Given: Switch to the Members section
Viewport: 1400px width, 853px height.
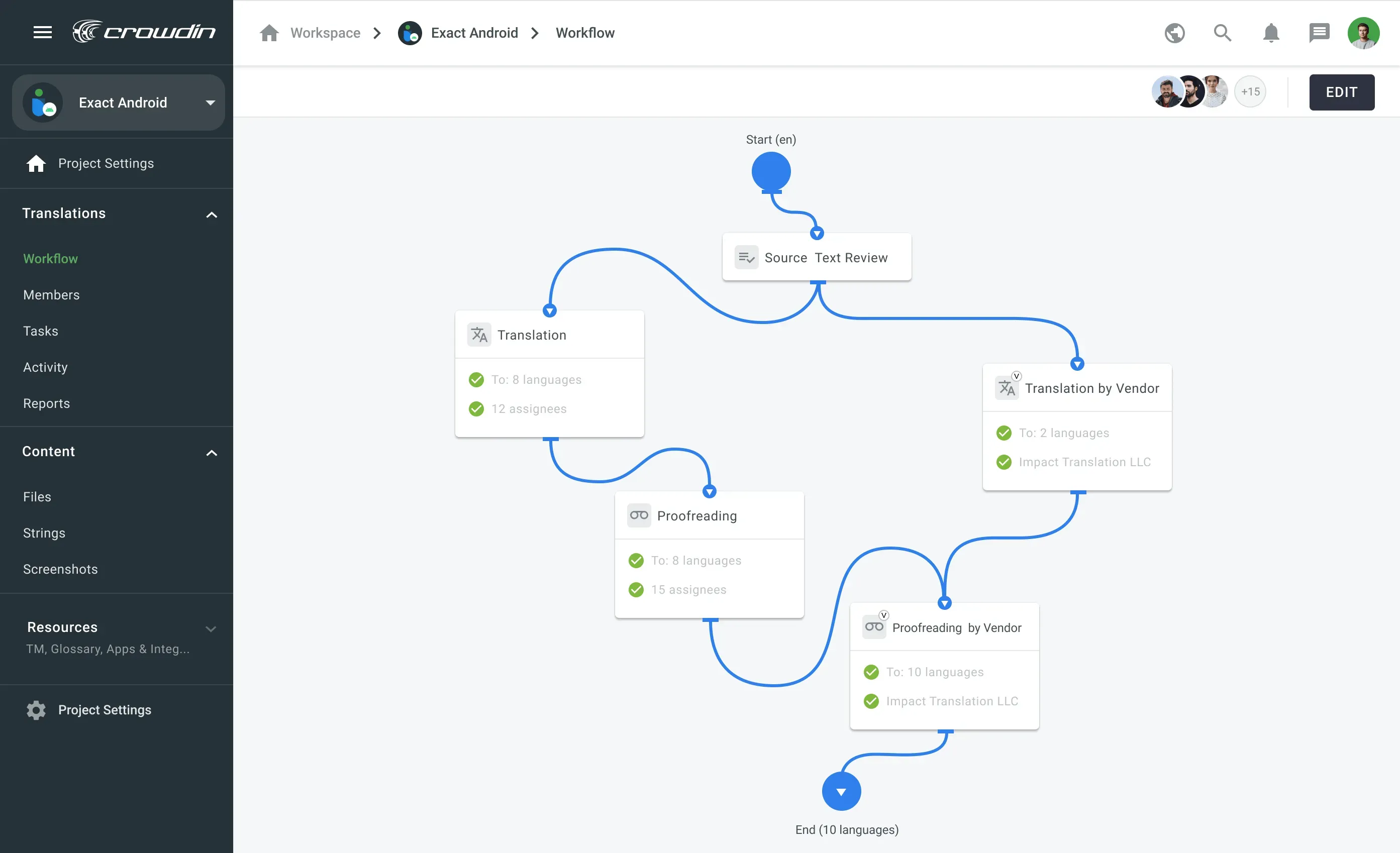Looking at the screenshot, I should coord(51,295).
